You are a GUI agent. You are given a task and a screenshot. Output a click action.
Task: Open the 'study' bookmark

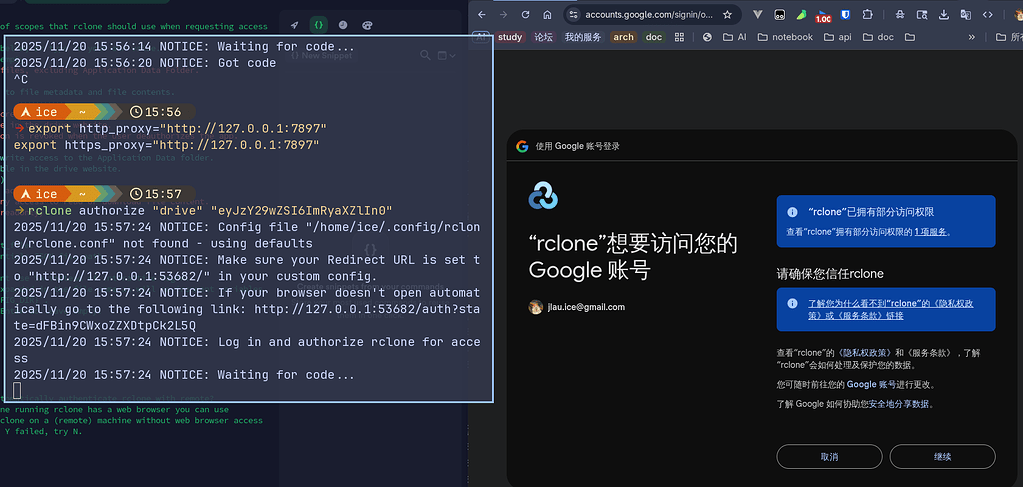[x=510, y=37]
